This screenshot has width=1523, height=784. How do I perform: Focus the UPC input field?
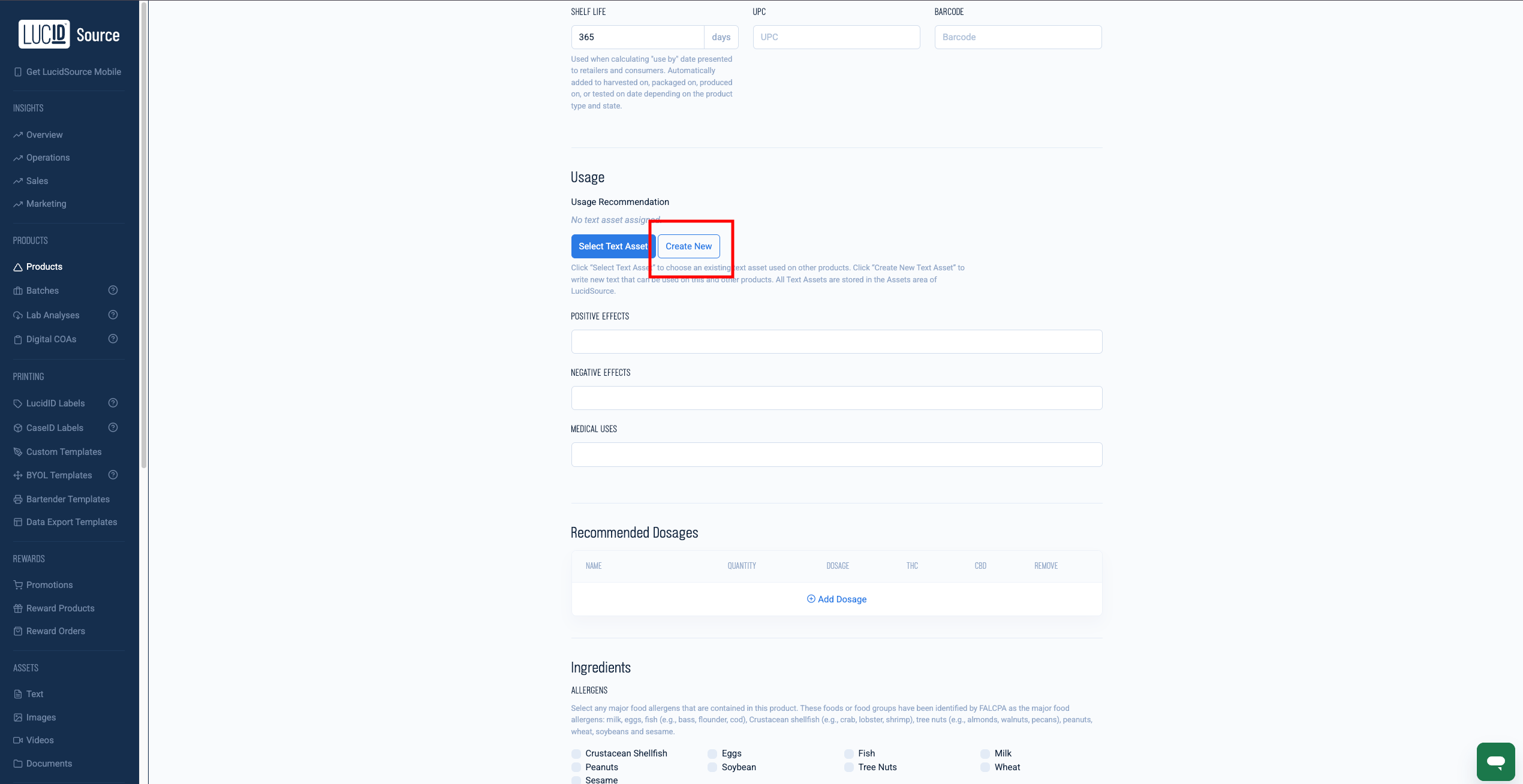[x=836, y=37]
